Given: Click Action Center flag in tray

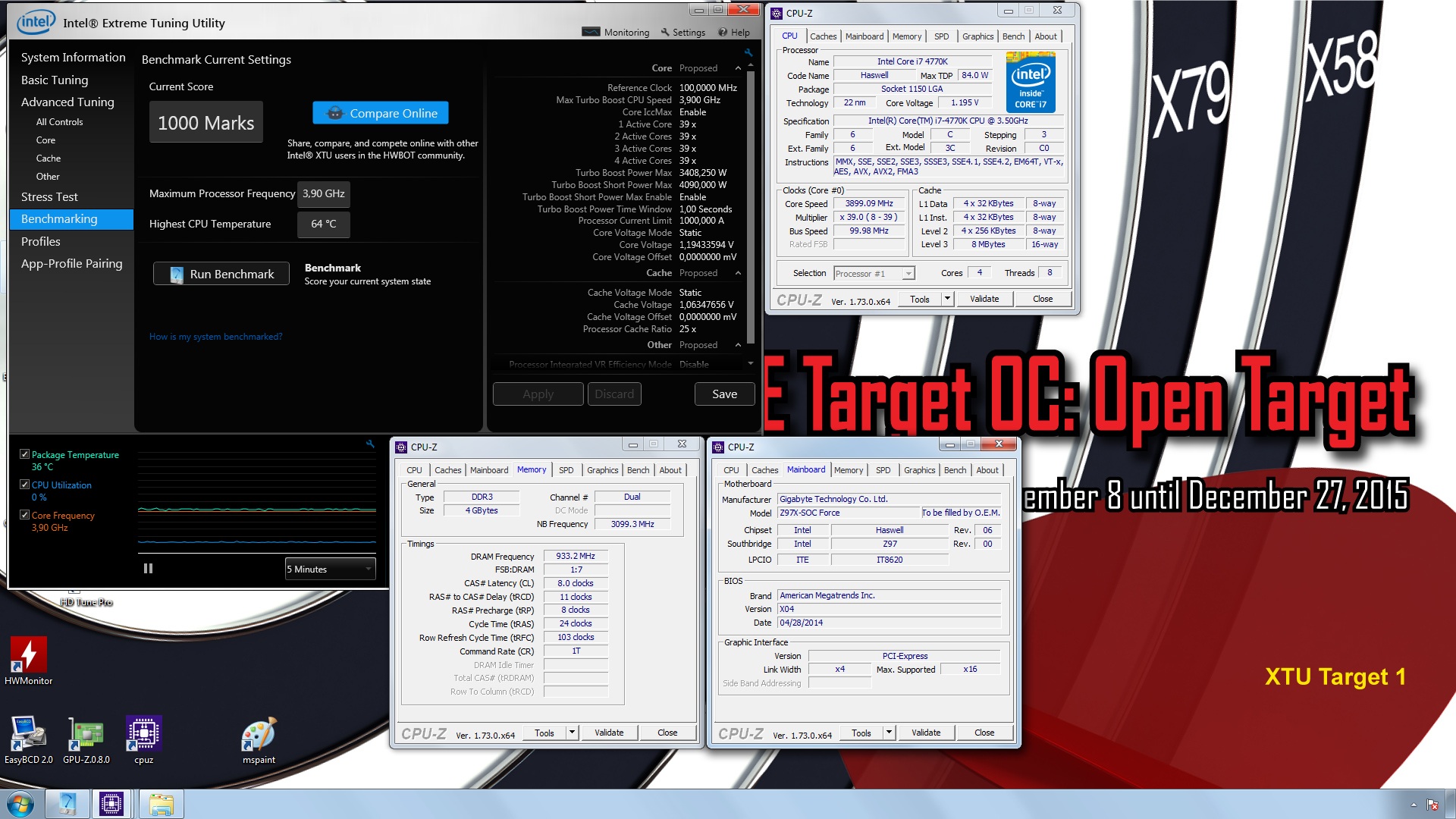Looking at the screenshot, I should [x=1432, y=805].
